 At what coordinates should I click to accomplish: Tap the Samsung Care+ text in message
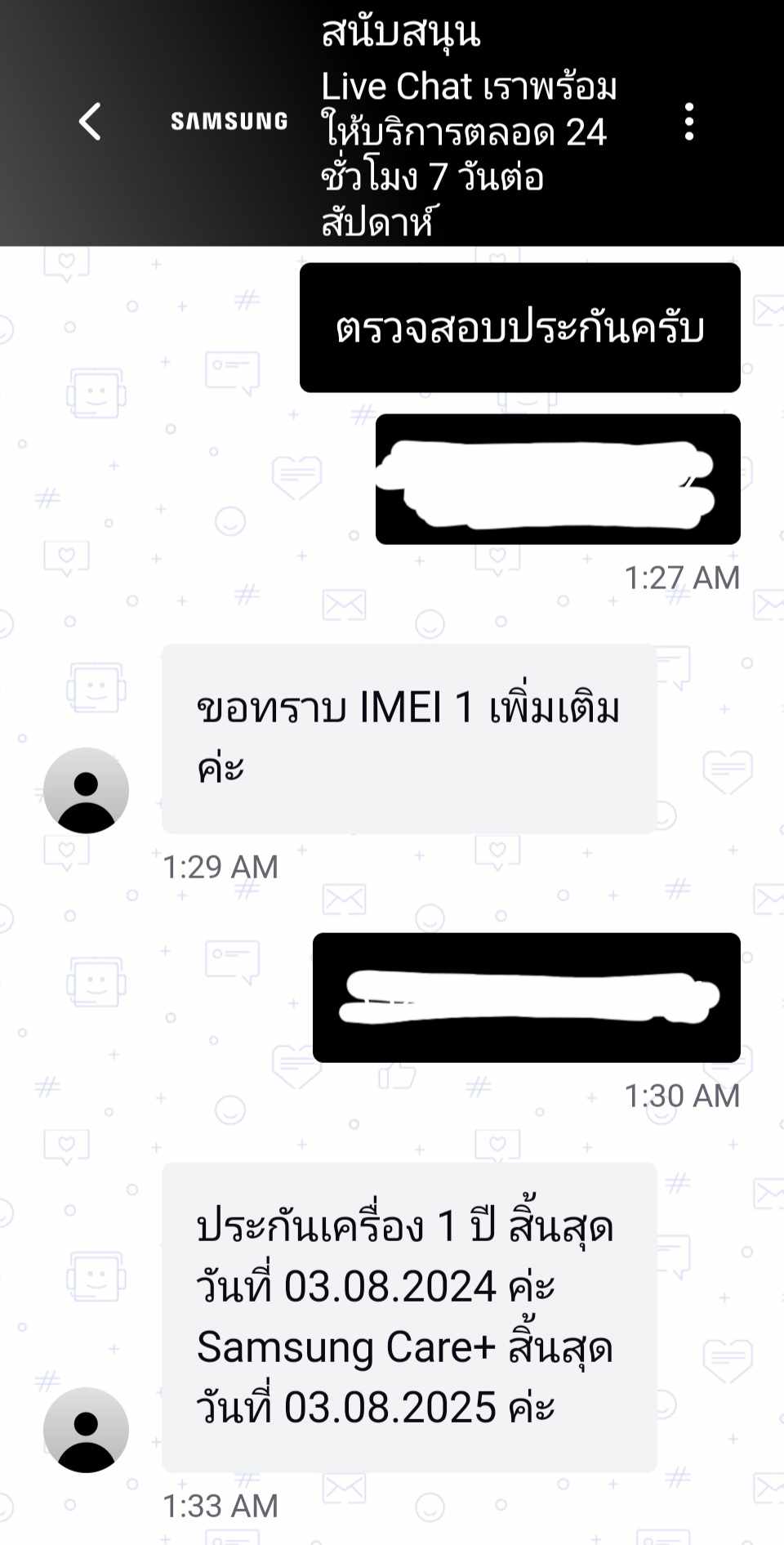click(x=346, y=1347)
